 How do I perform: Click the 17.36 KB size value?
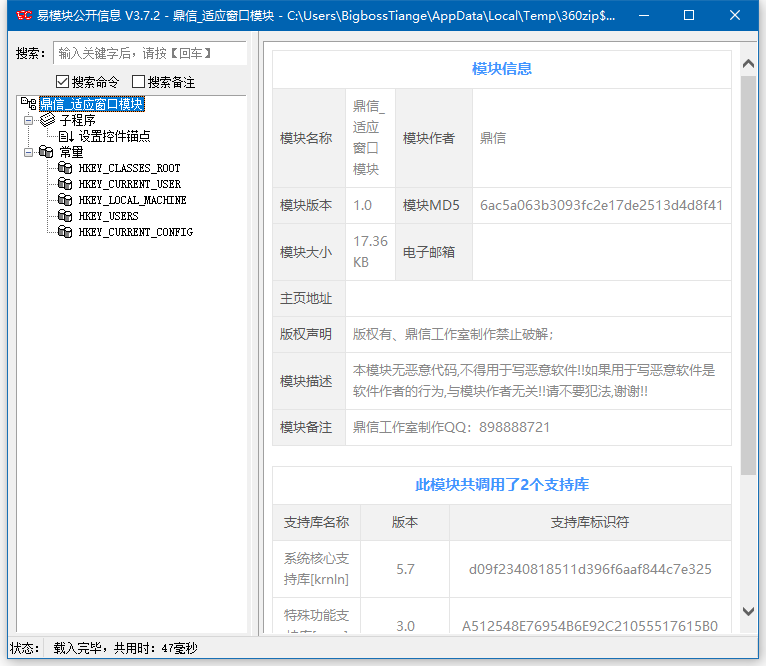pos(370,252)
